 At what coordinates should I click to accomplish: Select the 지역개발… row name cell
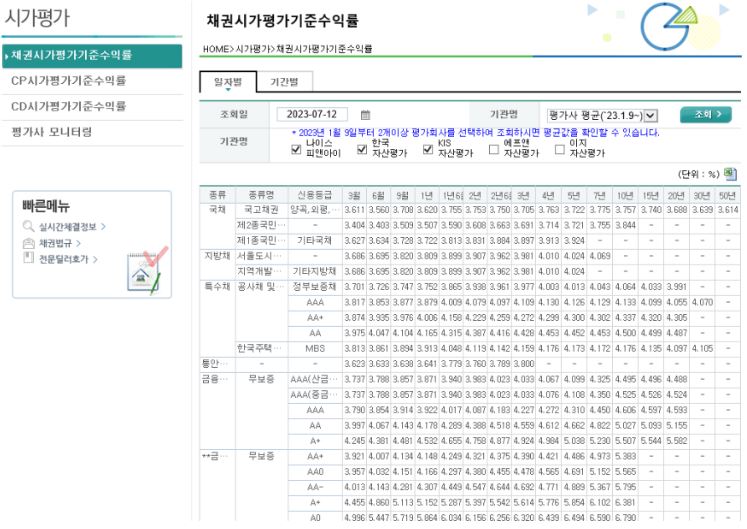(x=261, y=272)
